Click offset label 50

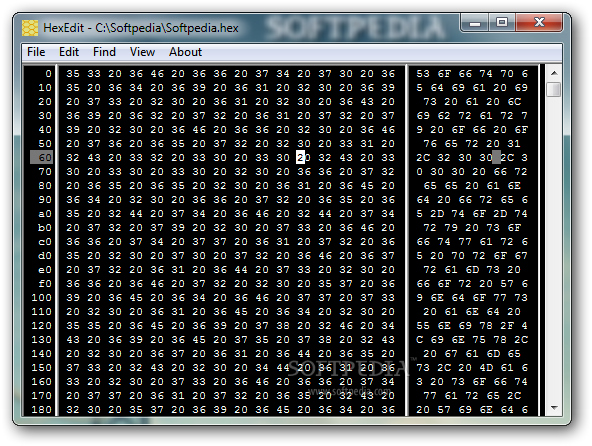click(45, 144)
